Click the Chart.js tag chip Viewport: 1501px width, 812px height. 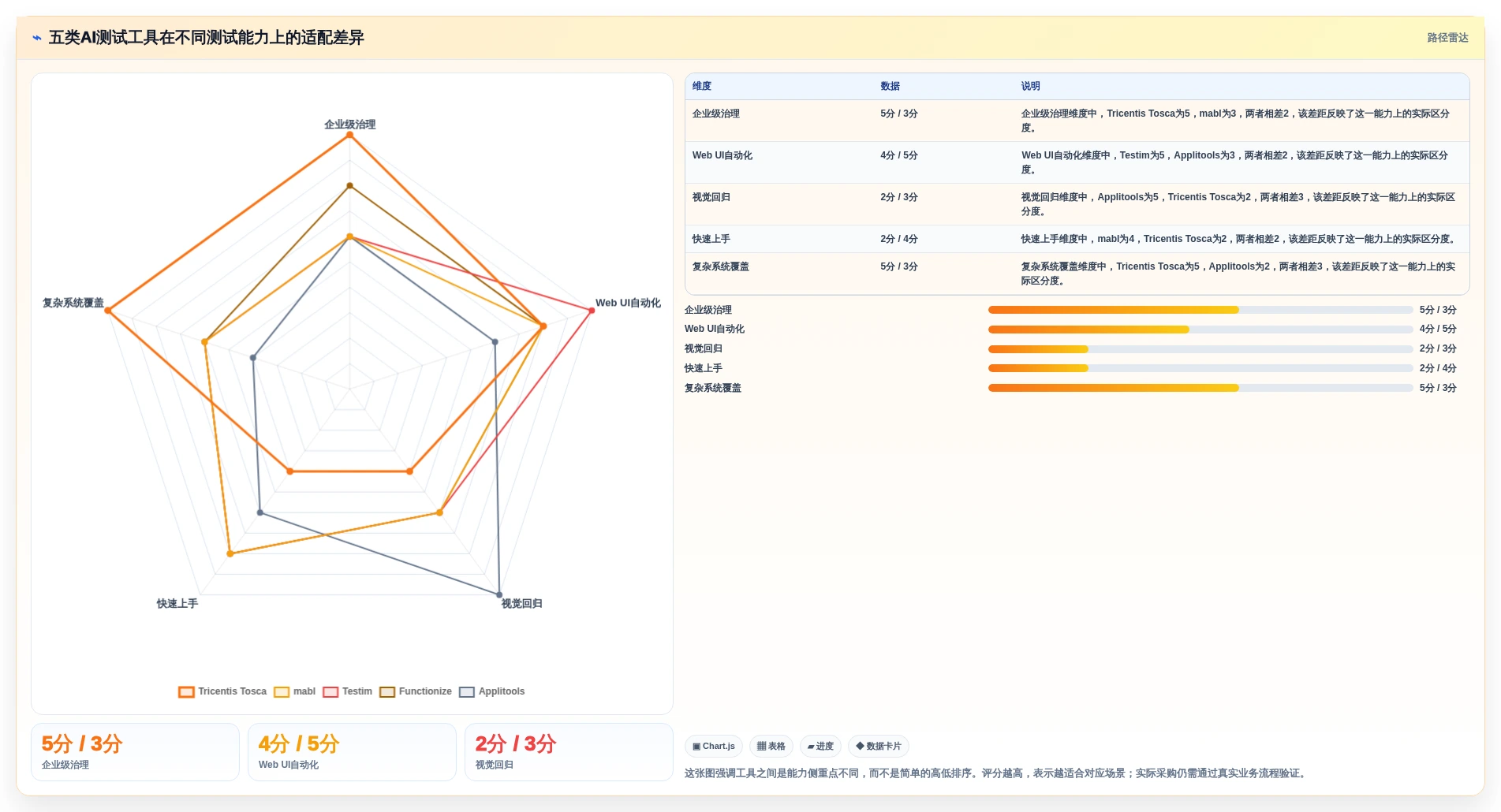click(x=714, y=746)
